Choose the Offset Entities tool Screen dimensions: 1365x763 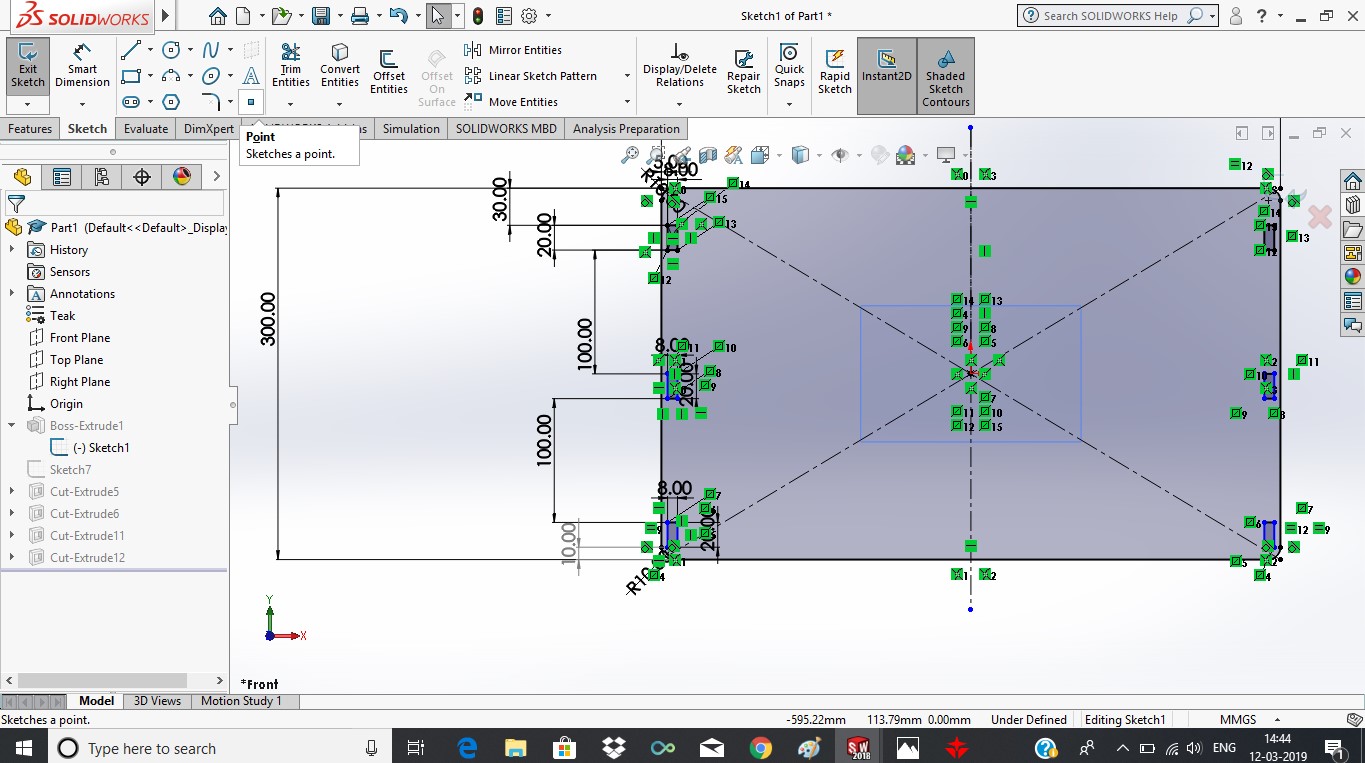point(389,70)
